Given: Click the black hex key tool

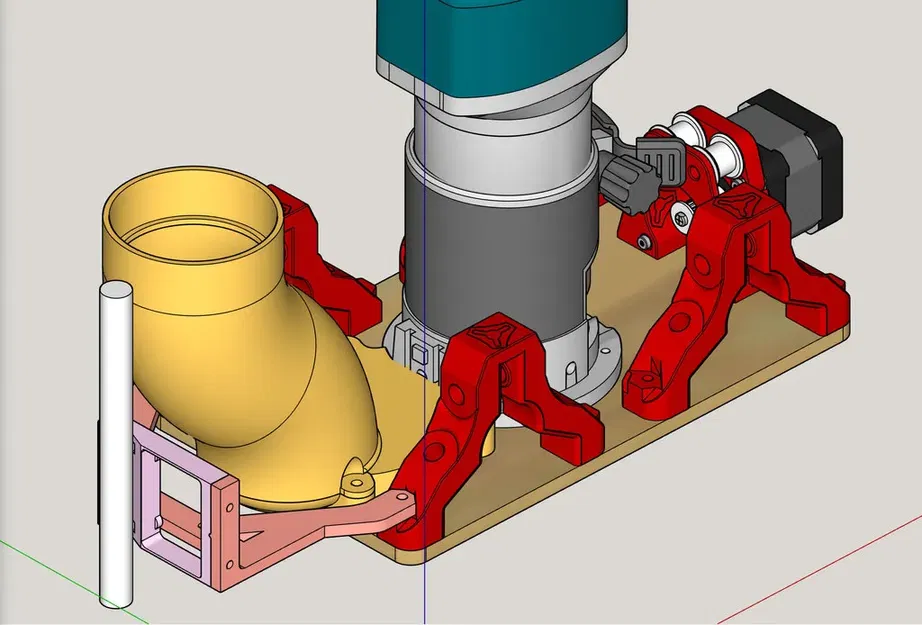Looking at the screenshot, I should (x=640, y=175).
